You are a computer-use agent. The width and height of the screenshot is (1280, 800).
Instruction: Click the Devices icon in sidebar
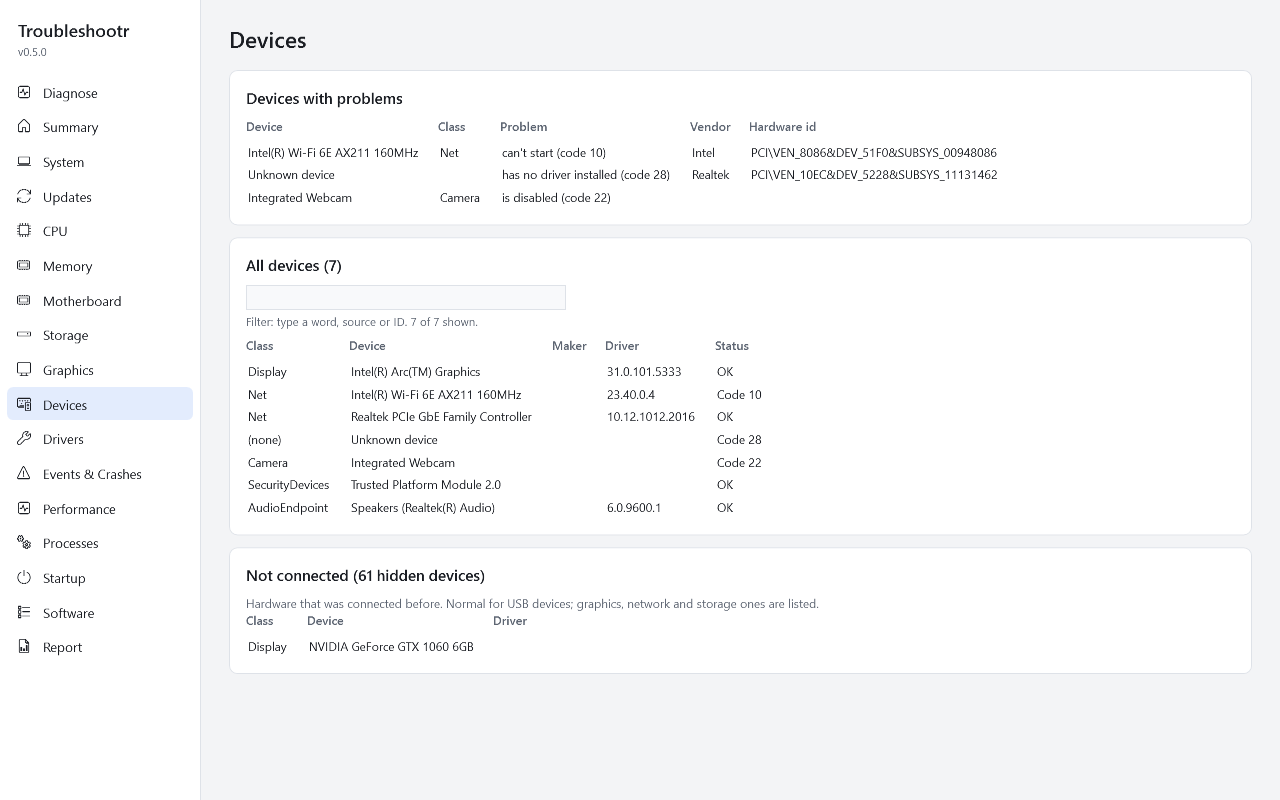click(x=24, y=404)
